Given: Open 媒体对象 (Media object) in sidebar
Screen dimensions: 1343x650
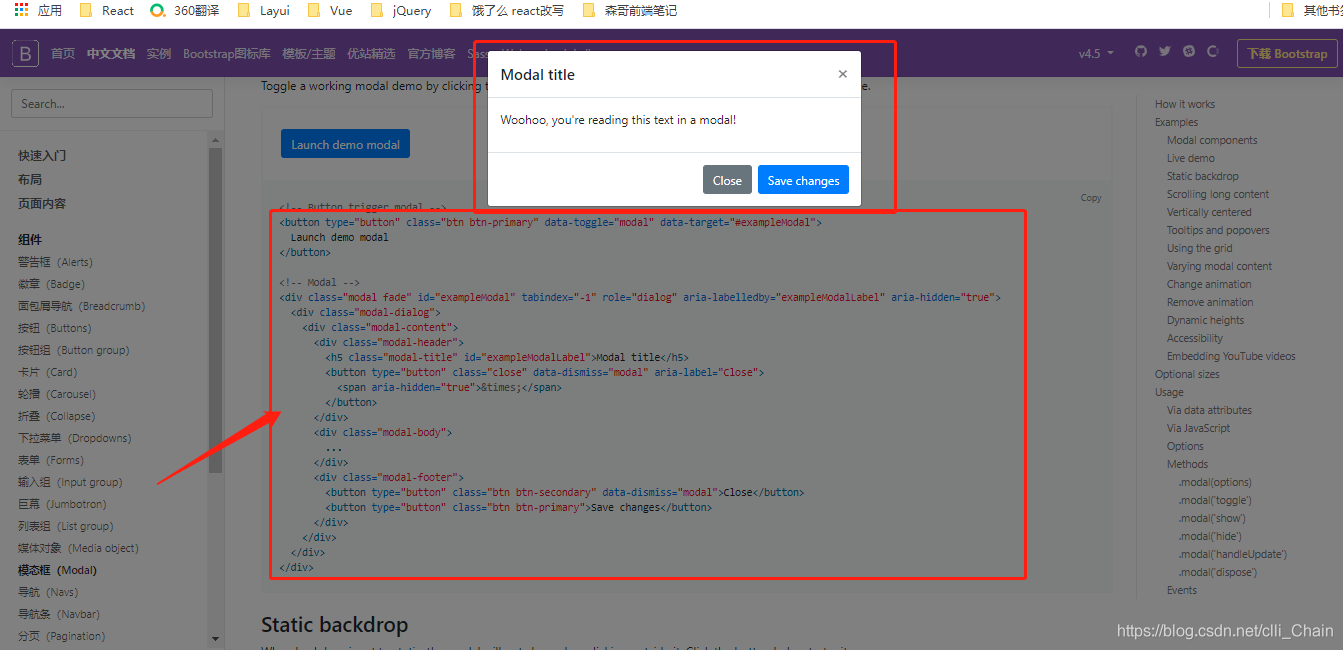Looking at the screenshot, I should click(x=78, y=548).
